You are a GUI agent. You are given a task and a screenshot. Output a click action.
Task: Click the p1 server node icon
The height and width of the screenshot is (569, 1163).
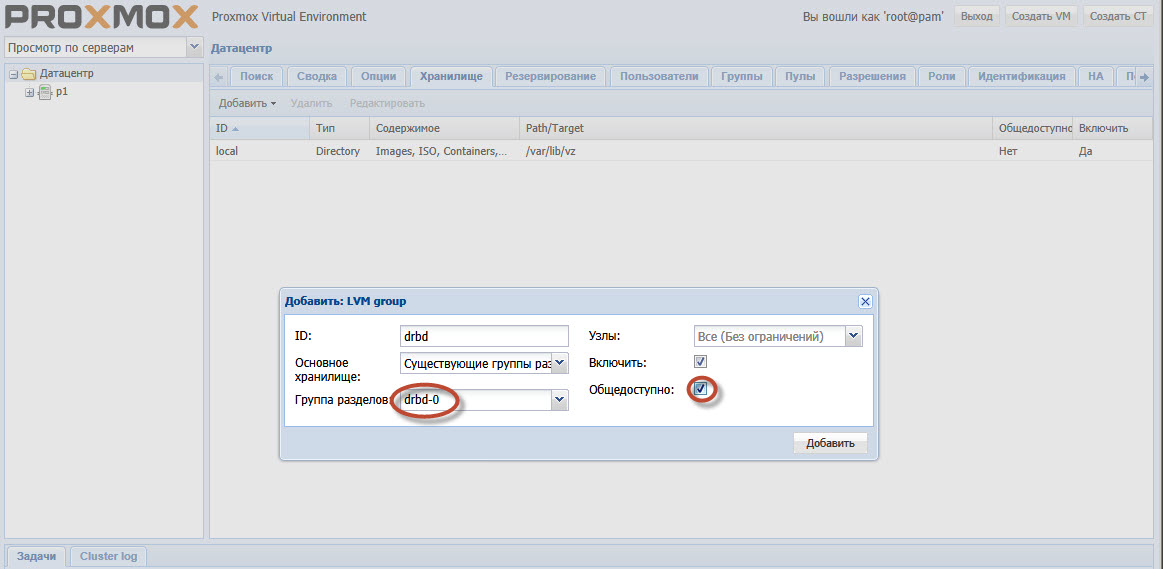(x=45, y=93)
